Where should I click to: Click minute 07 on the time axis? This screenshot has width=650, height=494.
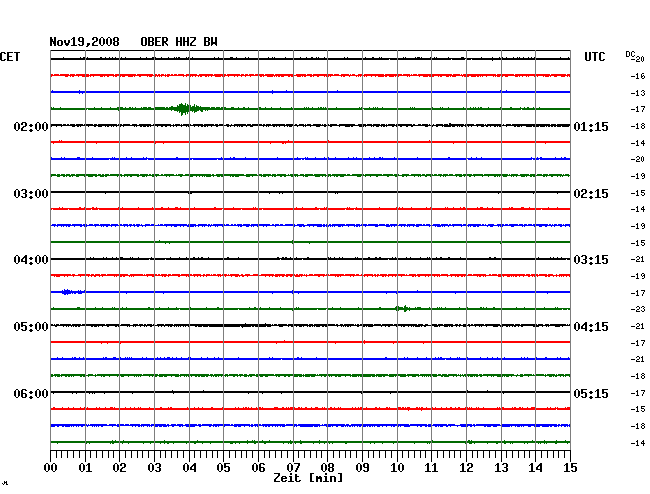point(293,468)
